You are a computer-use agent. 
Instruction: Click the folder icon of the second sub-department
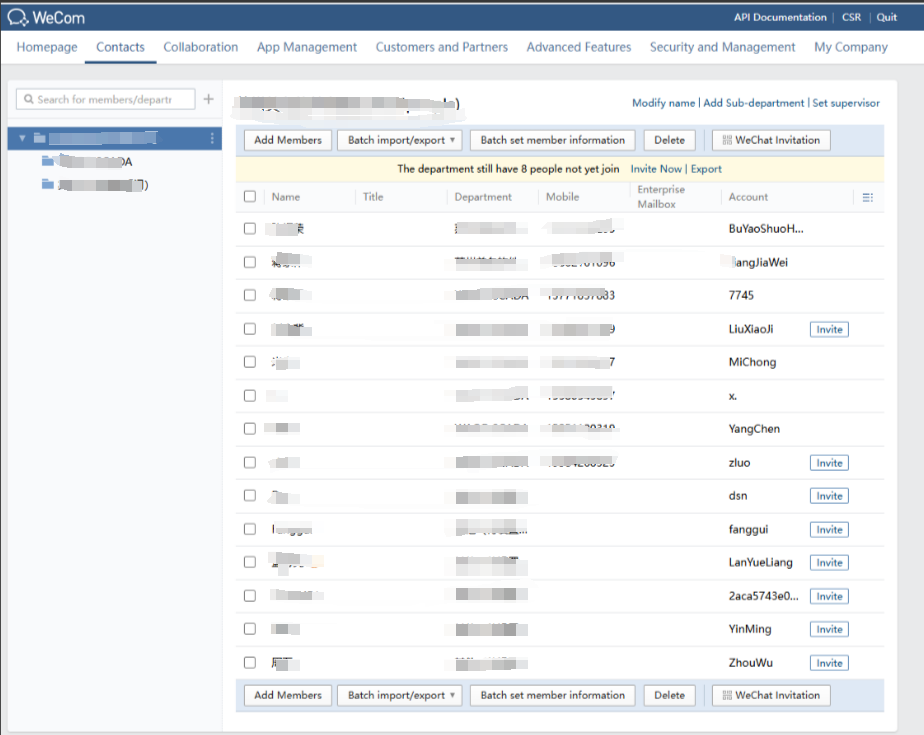point(48,184)
